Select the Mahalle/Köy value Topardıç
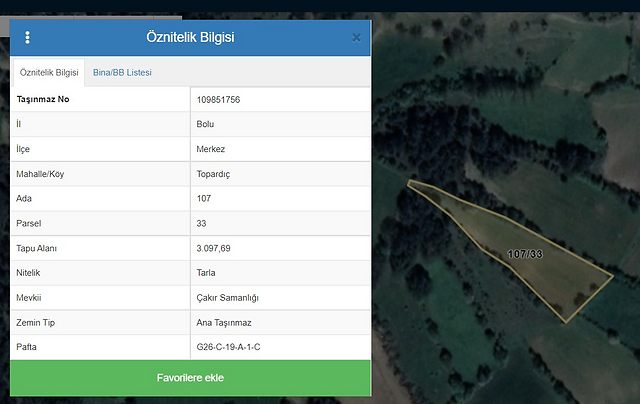This screenshot has width=640, height=404. (214, 174)
